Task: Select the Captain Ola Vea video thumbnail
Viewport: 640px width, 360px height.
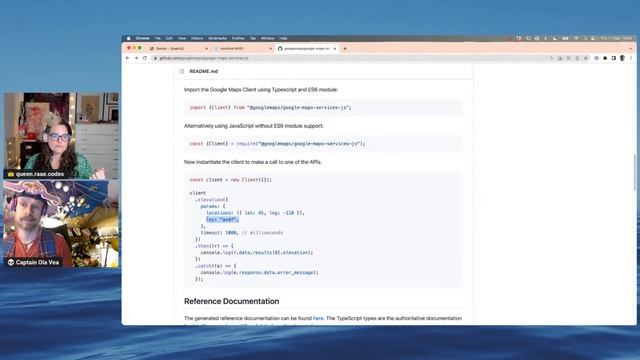Action: [x=61, y=224]
